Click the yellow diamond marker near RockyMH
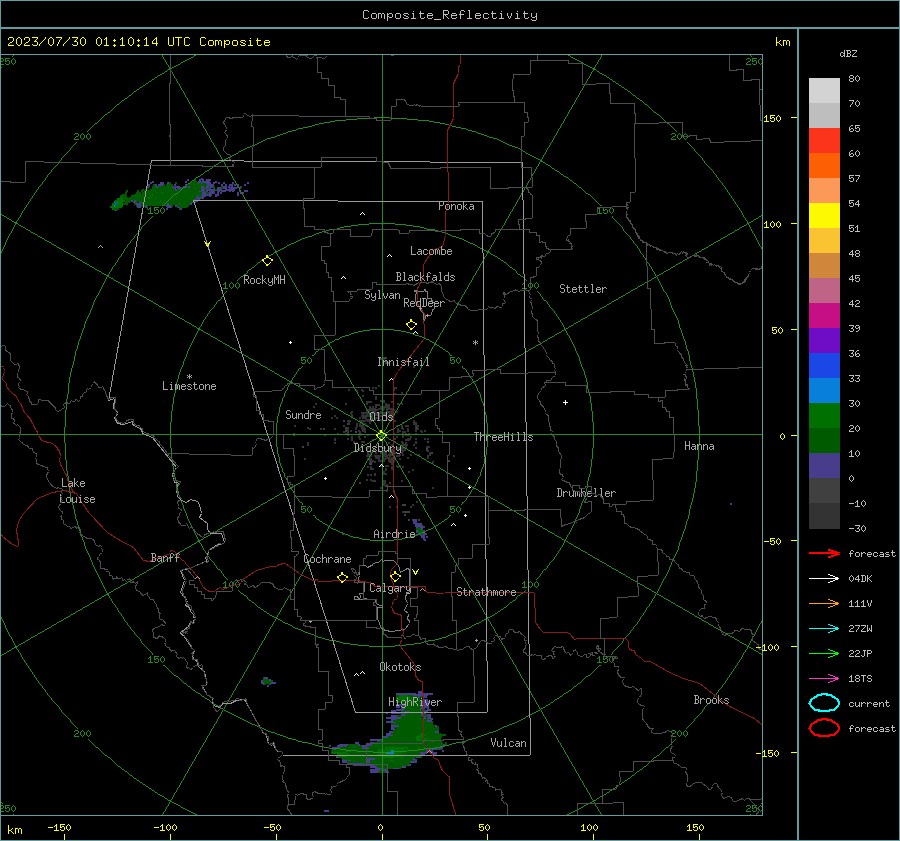Image resolution: width=900 pixels, height=841 pixels. pos(267,261)
